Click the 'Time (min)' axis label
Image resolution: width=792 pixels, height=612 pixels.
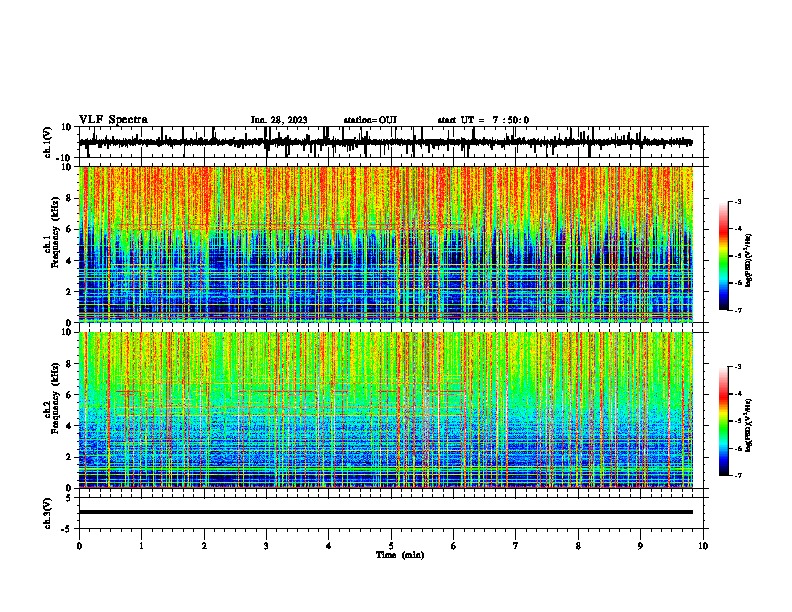pyautogui.click(x=400, y=555)
